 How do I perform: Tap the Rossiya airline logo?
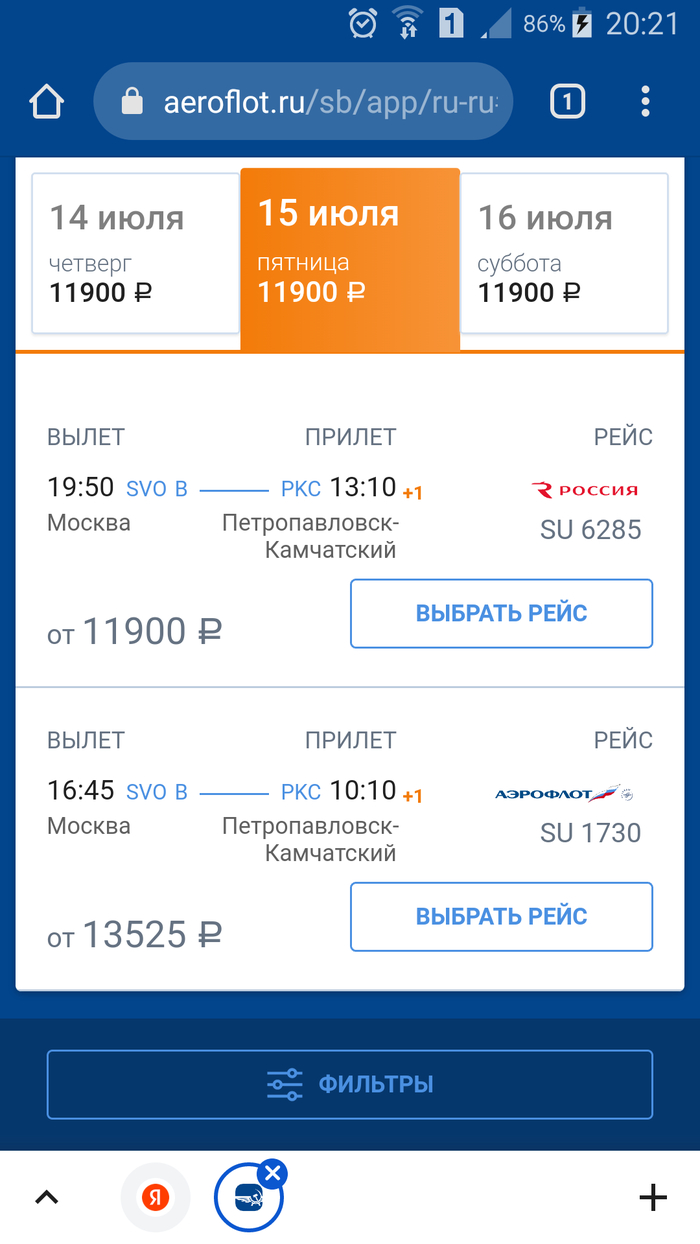click(x=585, y=490)
